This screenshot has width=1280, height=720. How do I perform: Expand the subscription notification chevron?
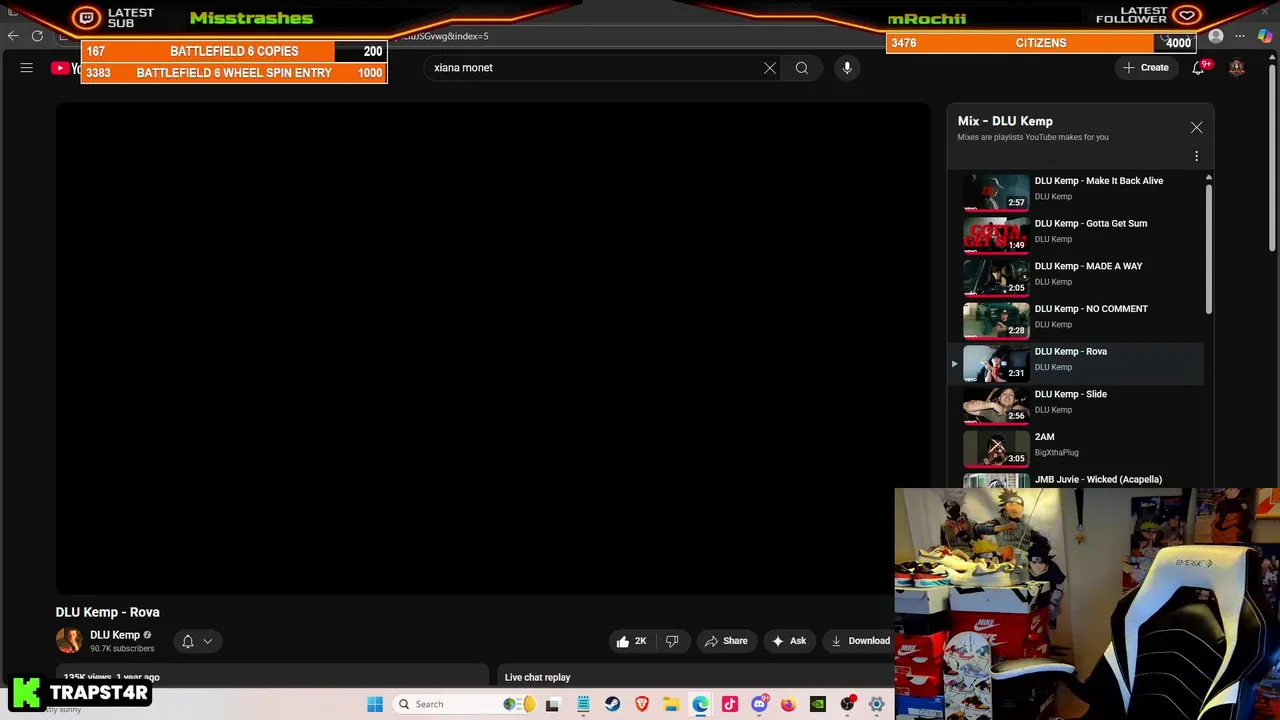point(208,642)
